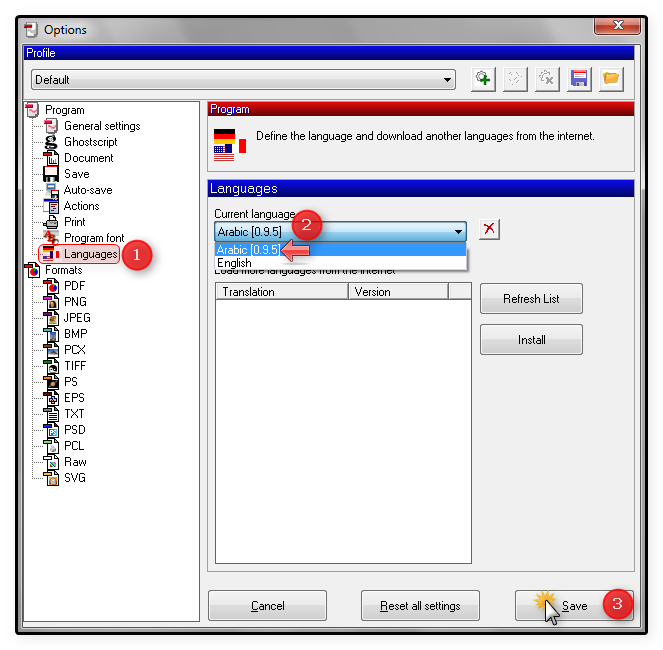Expand the Current language combo box
Viewport: 663px width, 650px height.
coord(458,232)
